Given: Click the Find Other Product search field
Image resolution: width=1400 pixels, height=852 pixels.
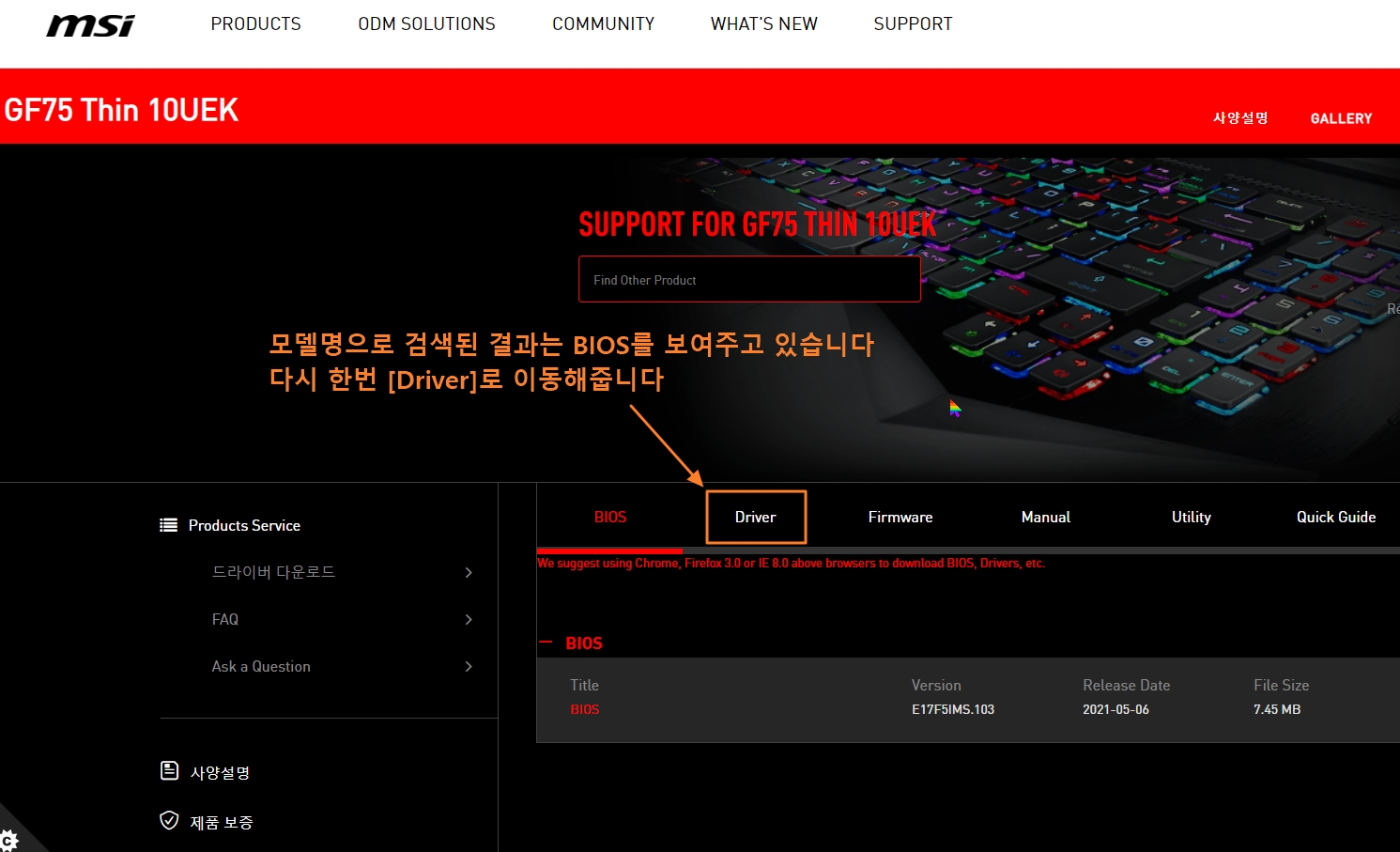Looking at the screenshot, I should coord(748,279).
